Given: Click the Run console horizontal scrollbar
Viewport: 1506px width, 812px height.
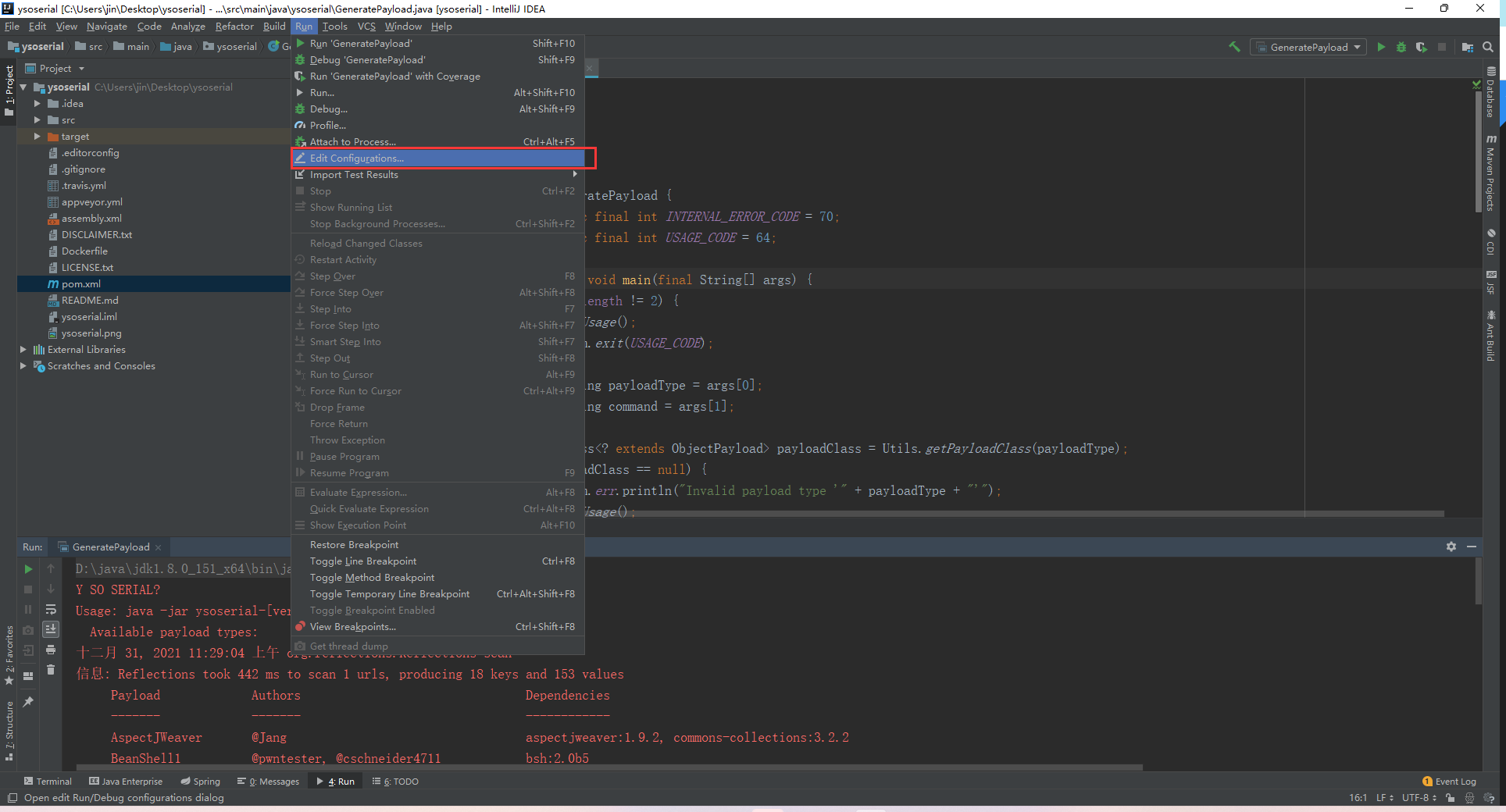Looking at the screenshot, I should click(x=609, y=767).
